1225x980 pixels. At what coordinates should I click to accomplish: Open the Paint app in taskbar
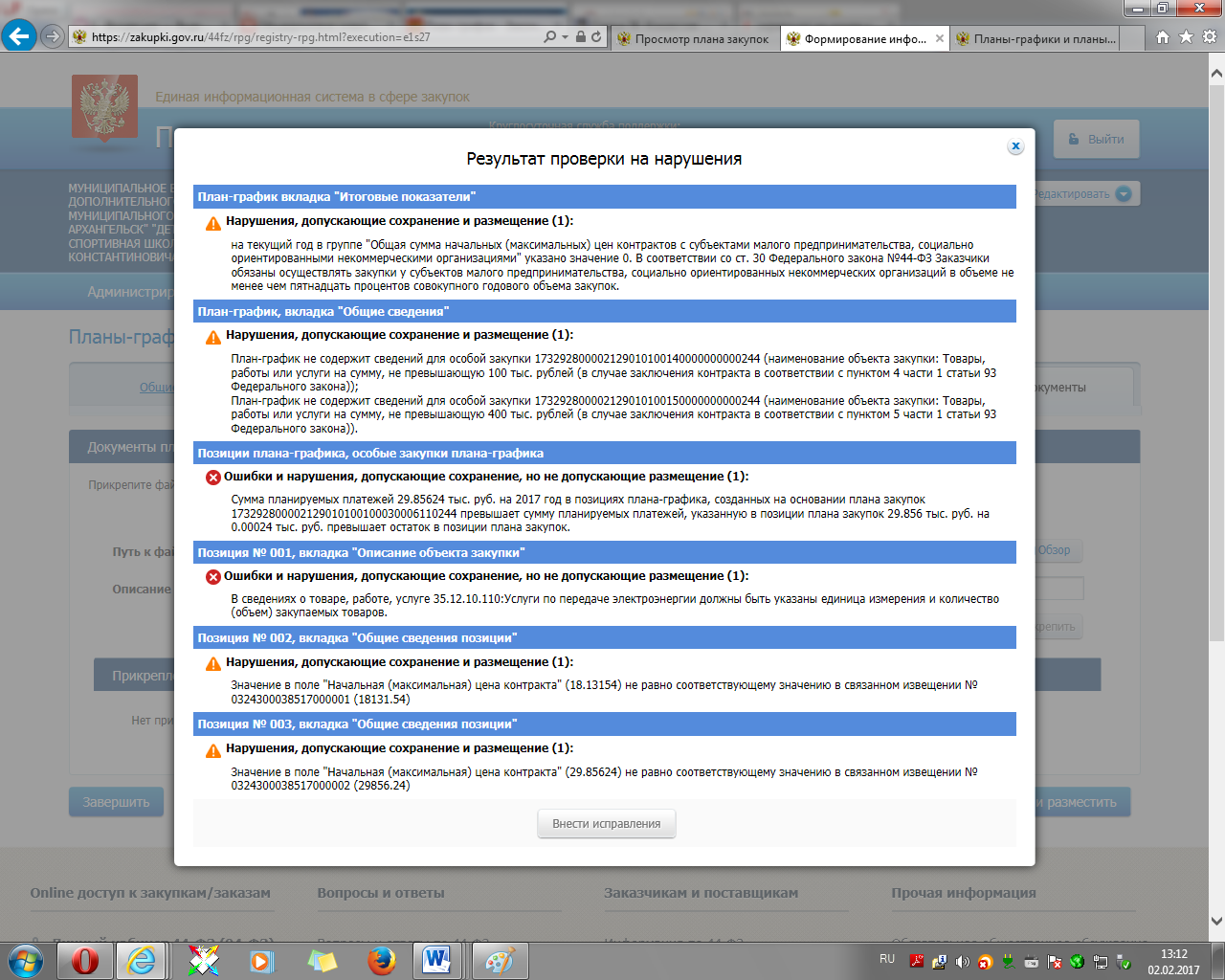(499, 960)
